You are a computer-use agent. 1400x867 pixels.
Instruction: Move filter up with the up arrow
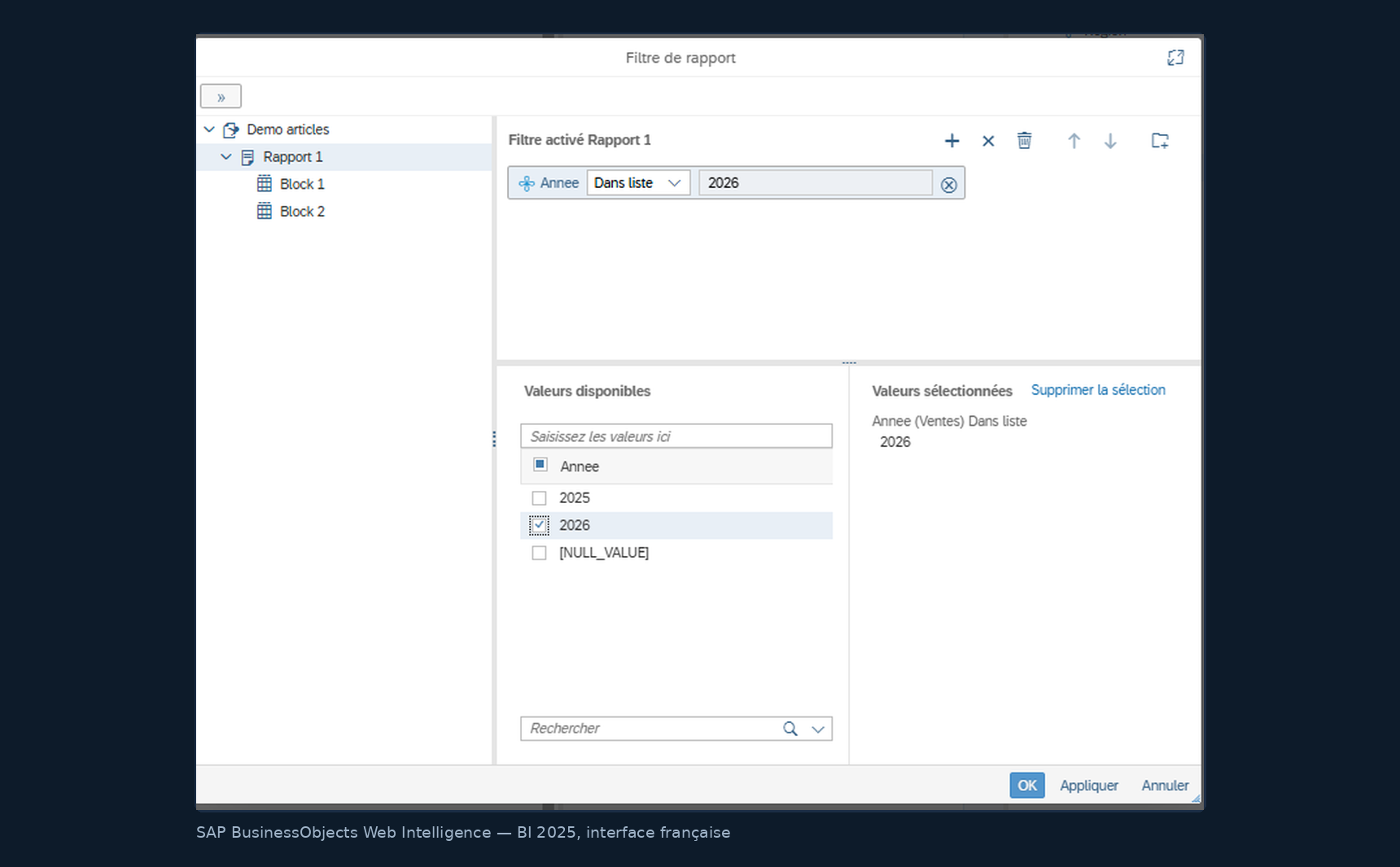coord(1074,141)
